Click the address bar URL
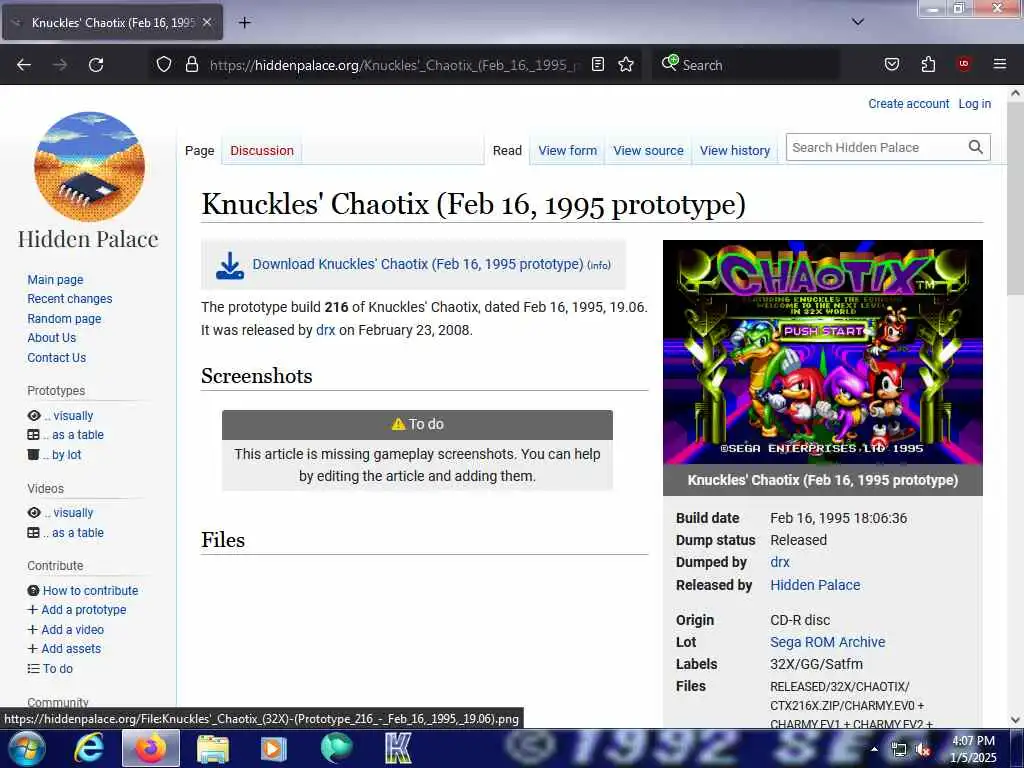1024x768 pixels. 394,65
